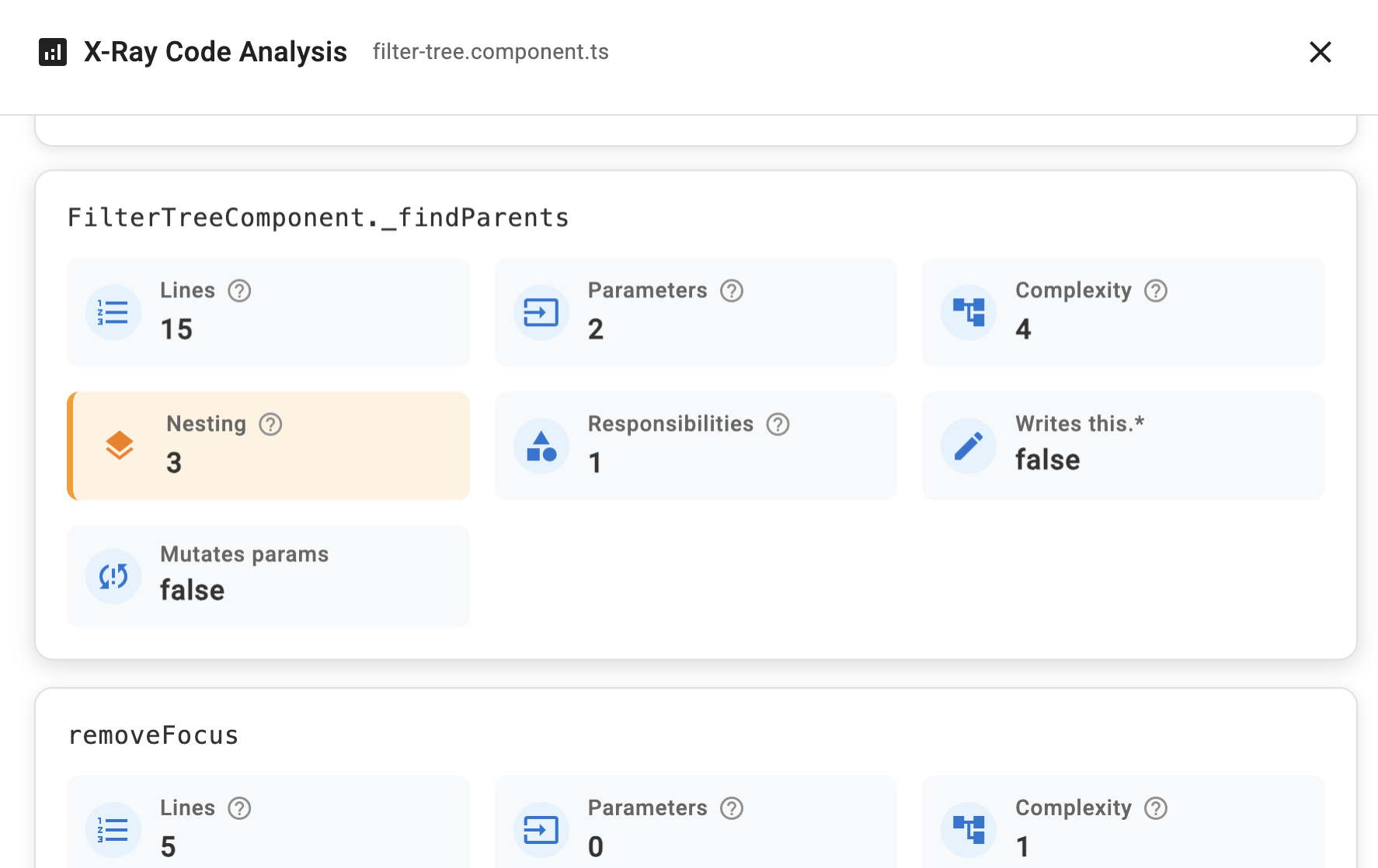Click the Writes this.* pencil icon
Image resolution: width=1378 pixels, height=868 pixels.
(969, 446)
